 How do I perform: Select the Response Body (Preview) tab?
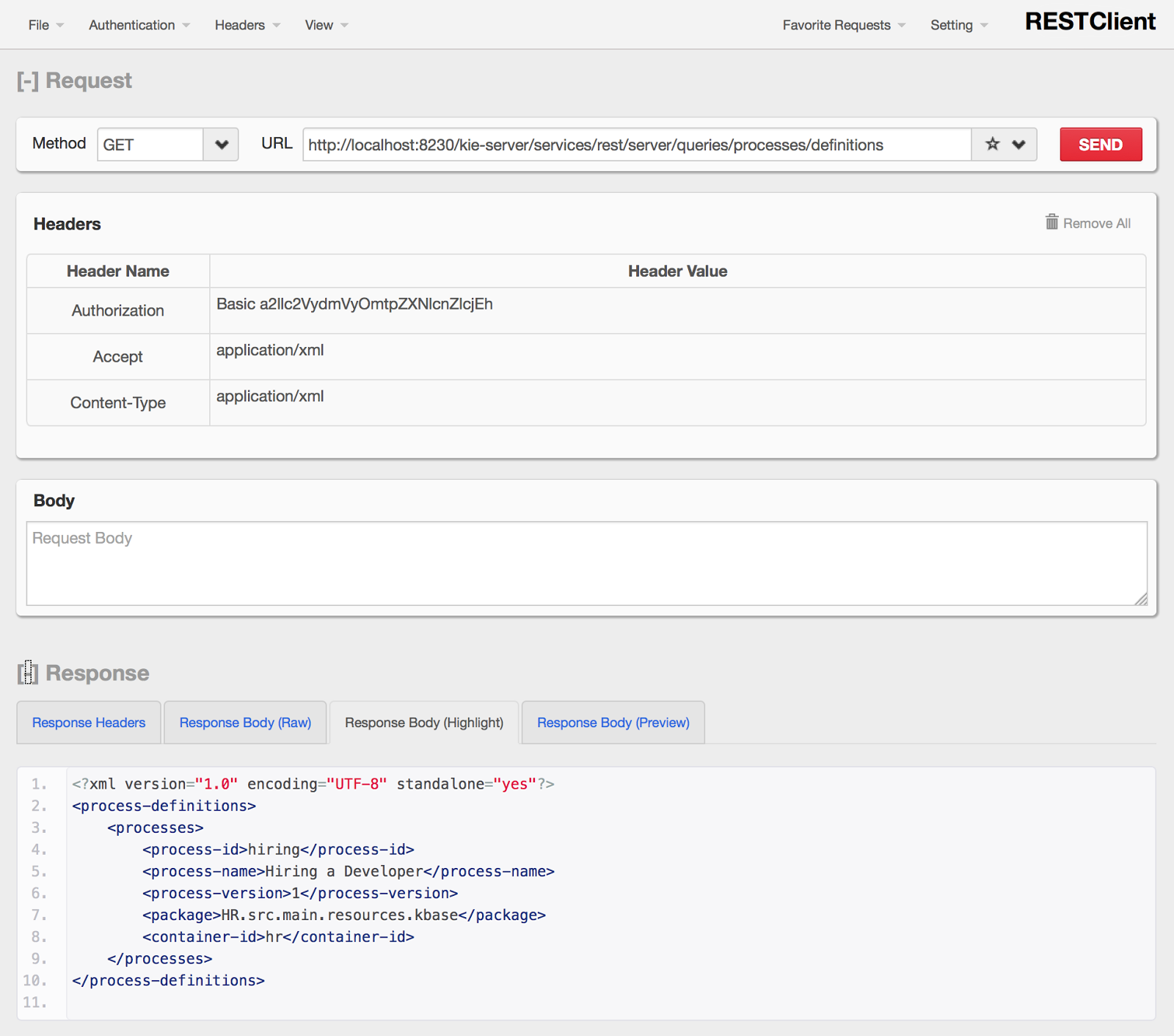(x=613, y=723)
